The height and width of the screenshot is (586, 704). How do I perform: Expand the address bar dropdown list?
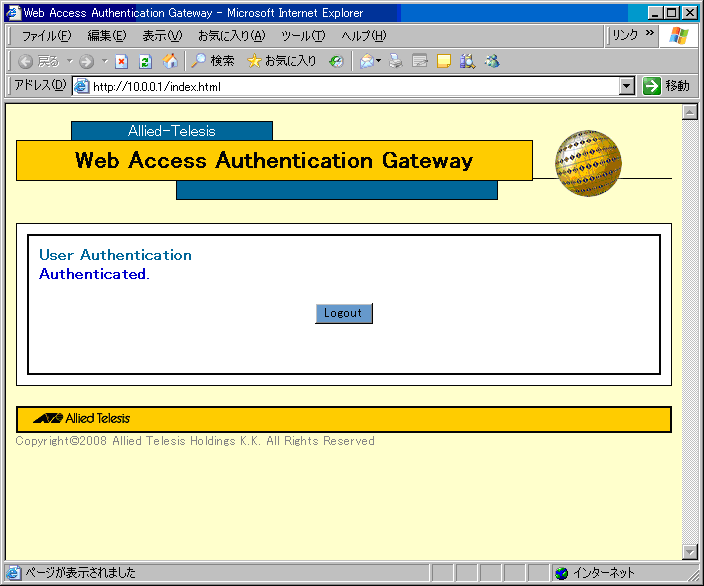(x=627, y=86)
